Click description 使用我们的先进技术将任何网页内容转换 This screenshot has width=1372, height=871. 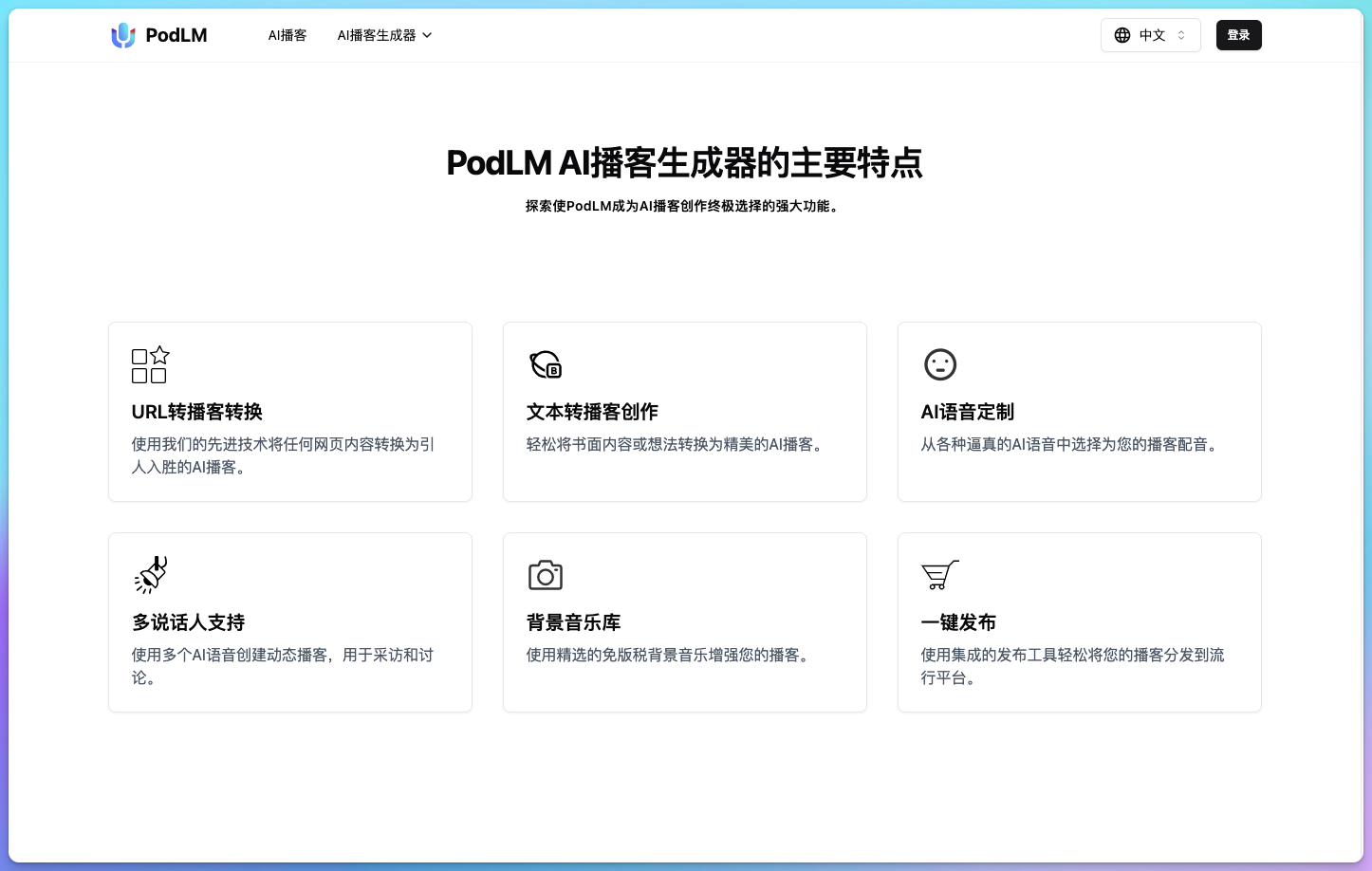click(284, 455)
